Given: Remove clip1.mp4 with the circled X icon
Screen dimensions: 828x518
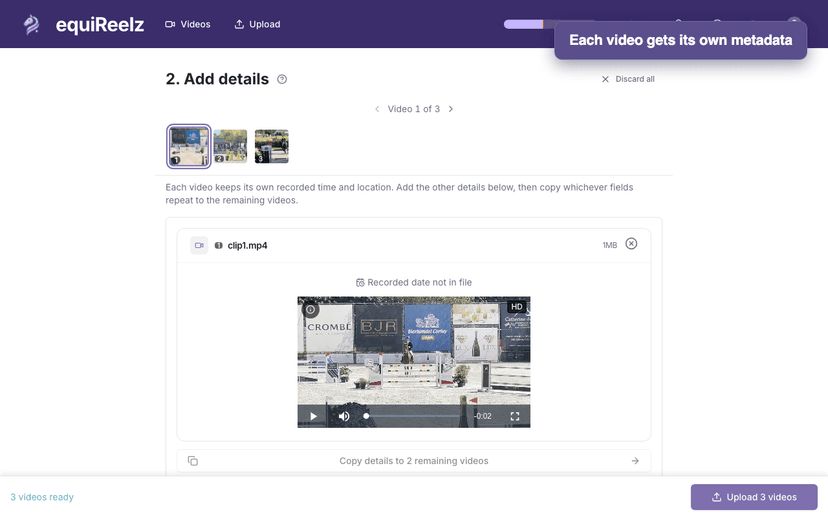Looking at the screenshot, I should [x=631, y=244].
